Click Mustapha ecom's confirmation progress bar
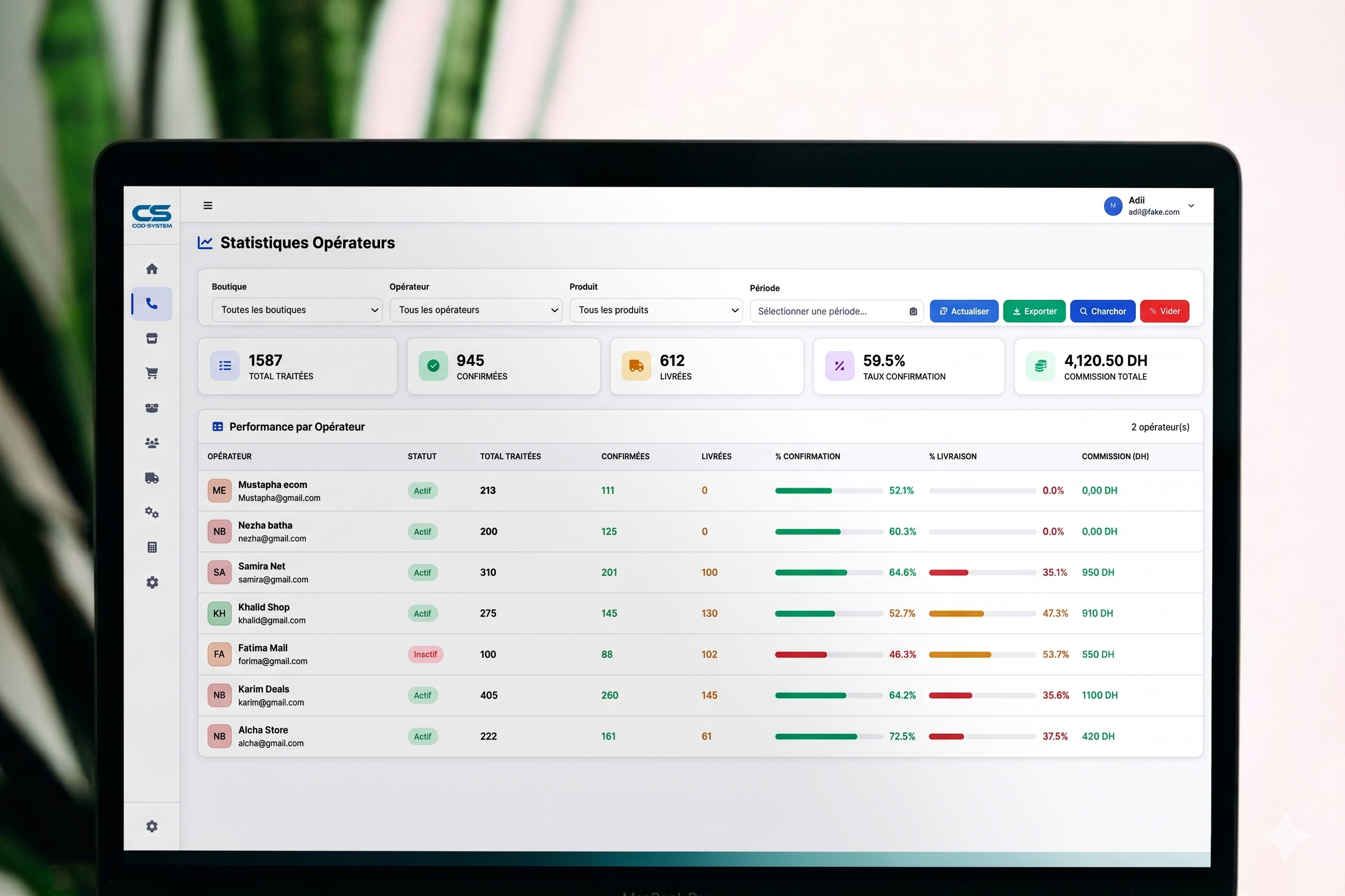 click(x=829, y=491)
